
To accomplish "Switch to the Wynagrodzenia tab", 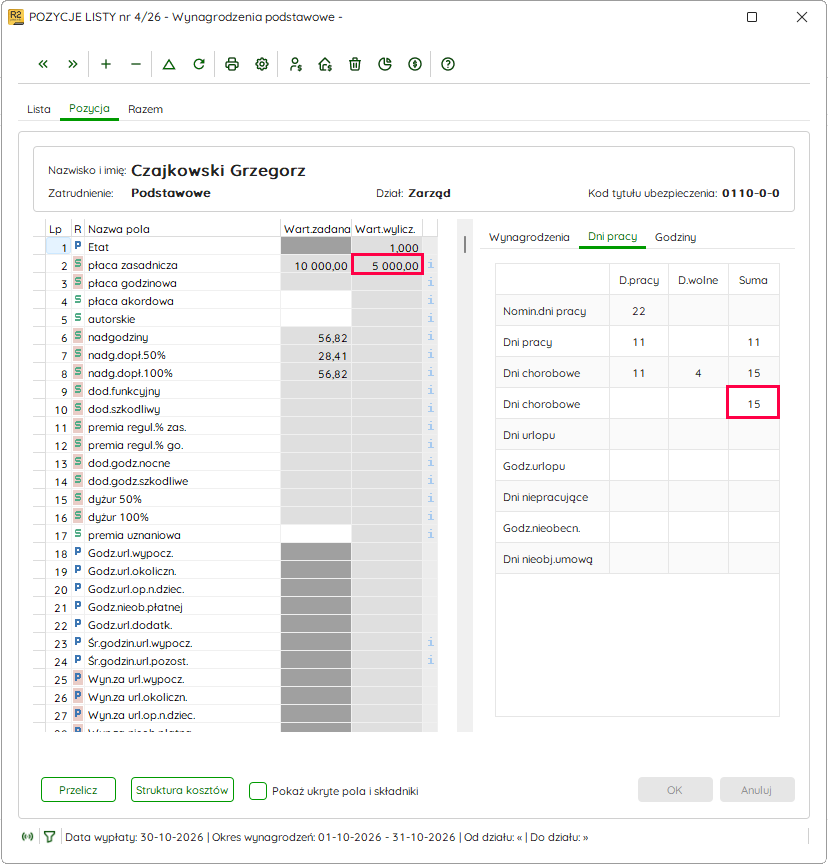I will tap(529, 237).
